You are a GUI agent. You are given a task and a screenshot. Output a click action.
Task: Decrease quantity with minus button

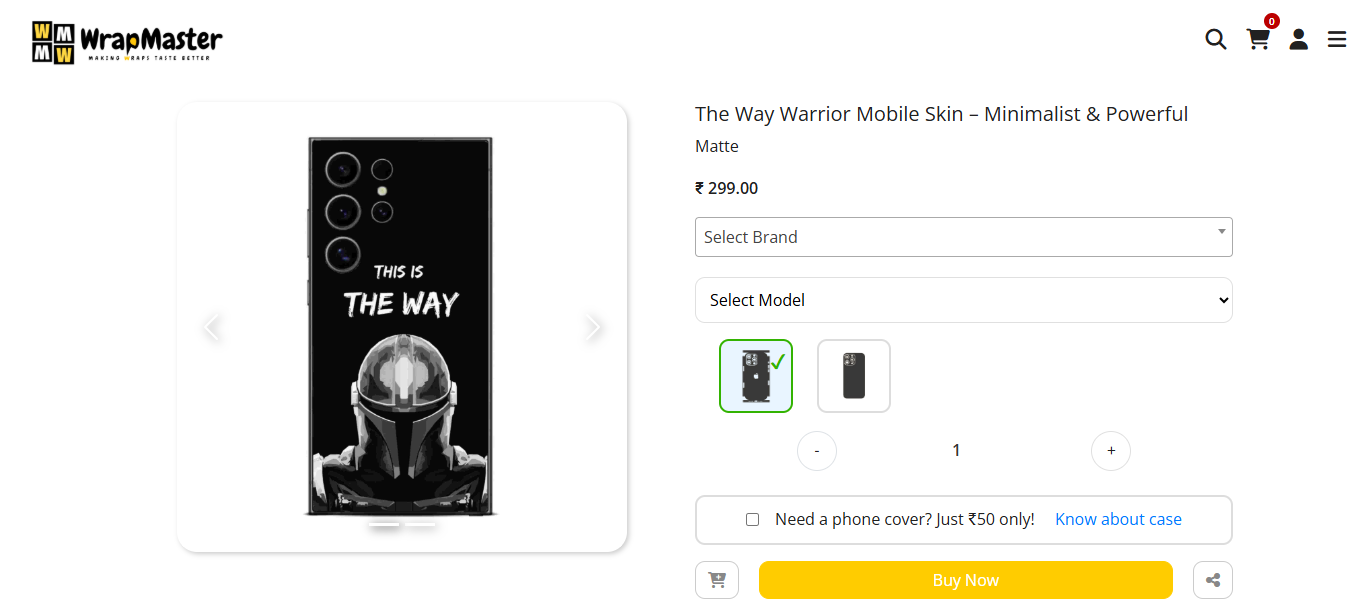[x=817, y=451]
